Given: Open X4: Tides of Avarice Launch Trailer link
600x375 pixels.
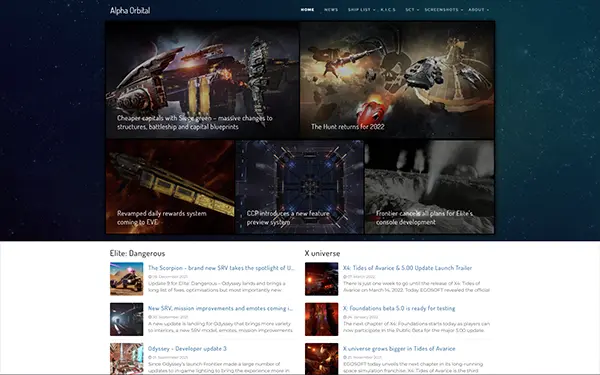Looking at the screenshot, I should tap(407, 268).
